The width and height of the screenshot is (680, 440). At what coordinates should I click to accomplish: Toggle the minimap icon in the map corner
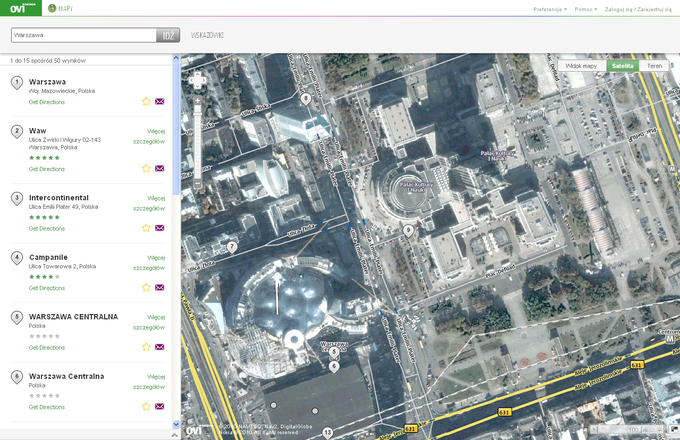tap(673, 429)
